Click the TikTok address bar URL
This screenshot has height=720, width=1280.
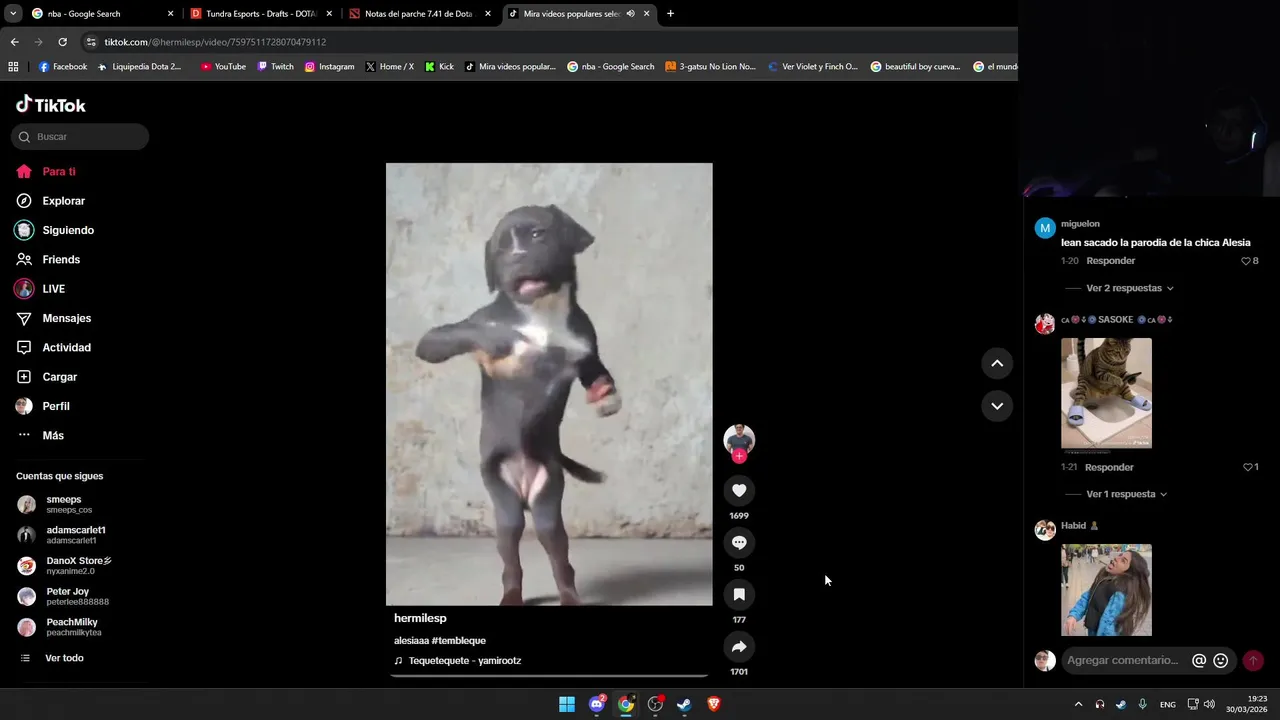click(215, 42)
